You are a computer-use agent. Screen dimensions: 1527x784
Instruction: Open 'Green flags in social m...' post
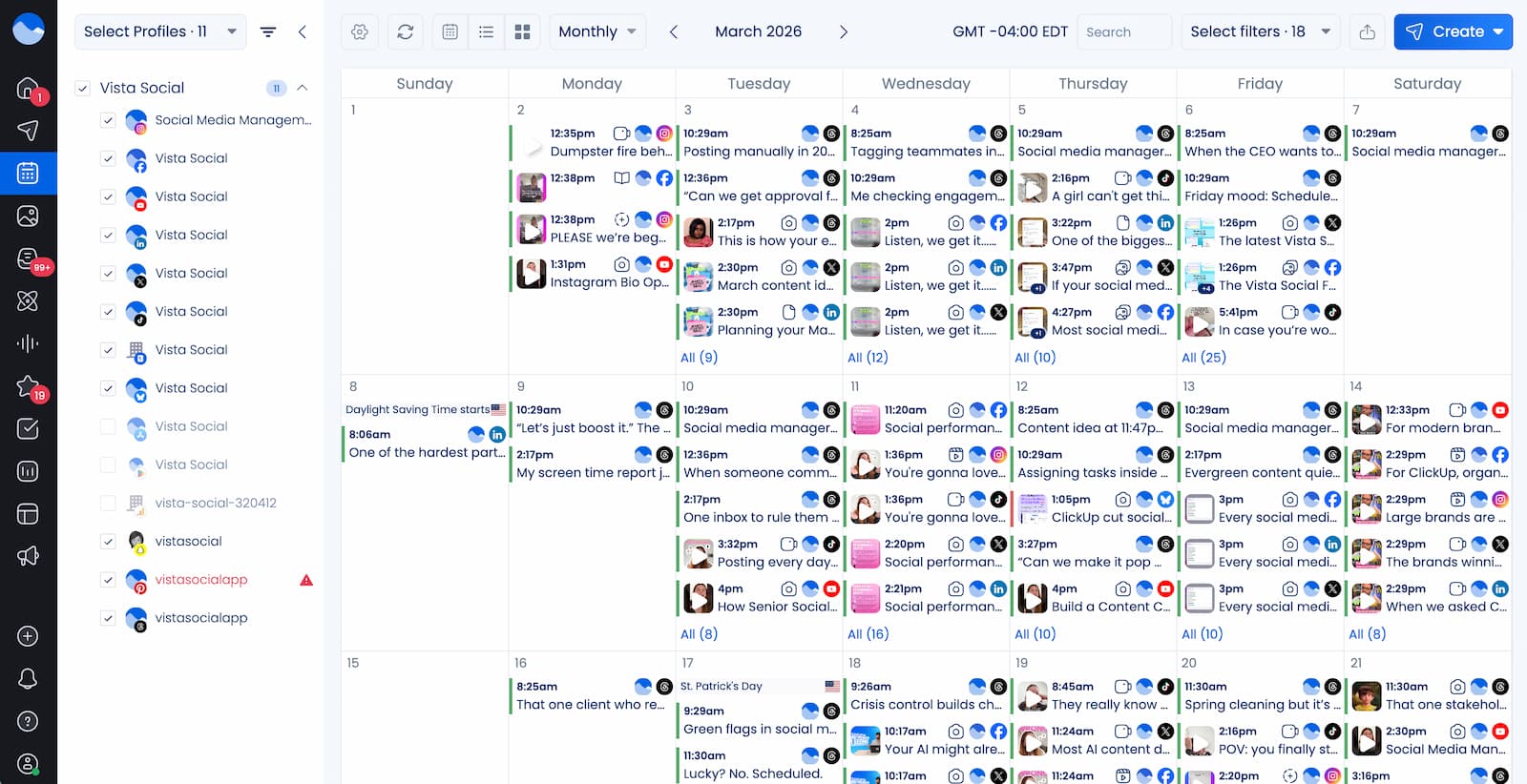coord(759,720)
